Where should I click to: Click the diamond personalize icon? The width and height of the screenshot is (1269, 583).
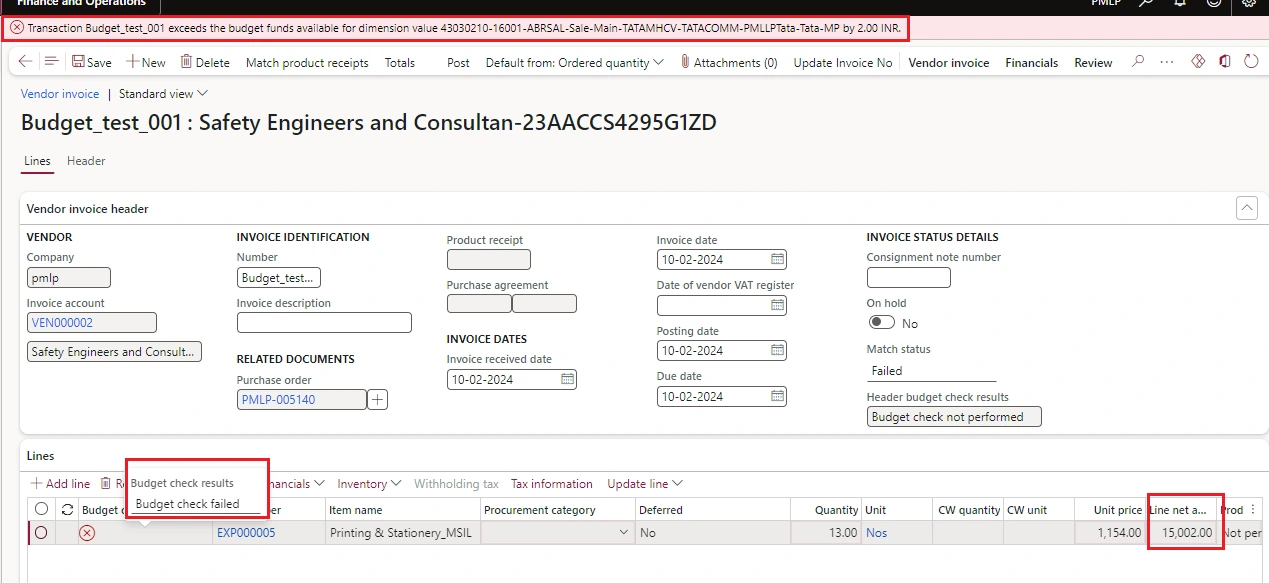[x=1197, y=62]
